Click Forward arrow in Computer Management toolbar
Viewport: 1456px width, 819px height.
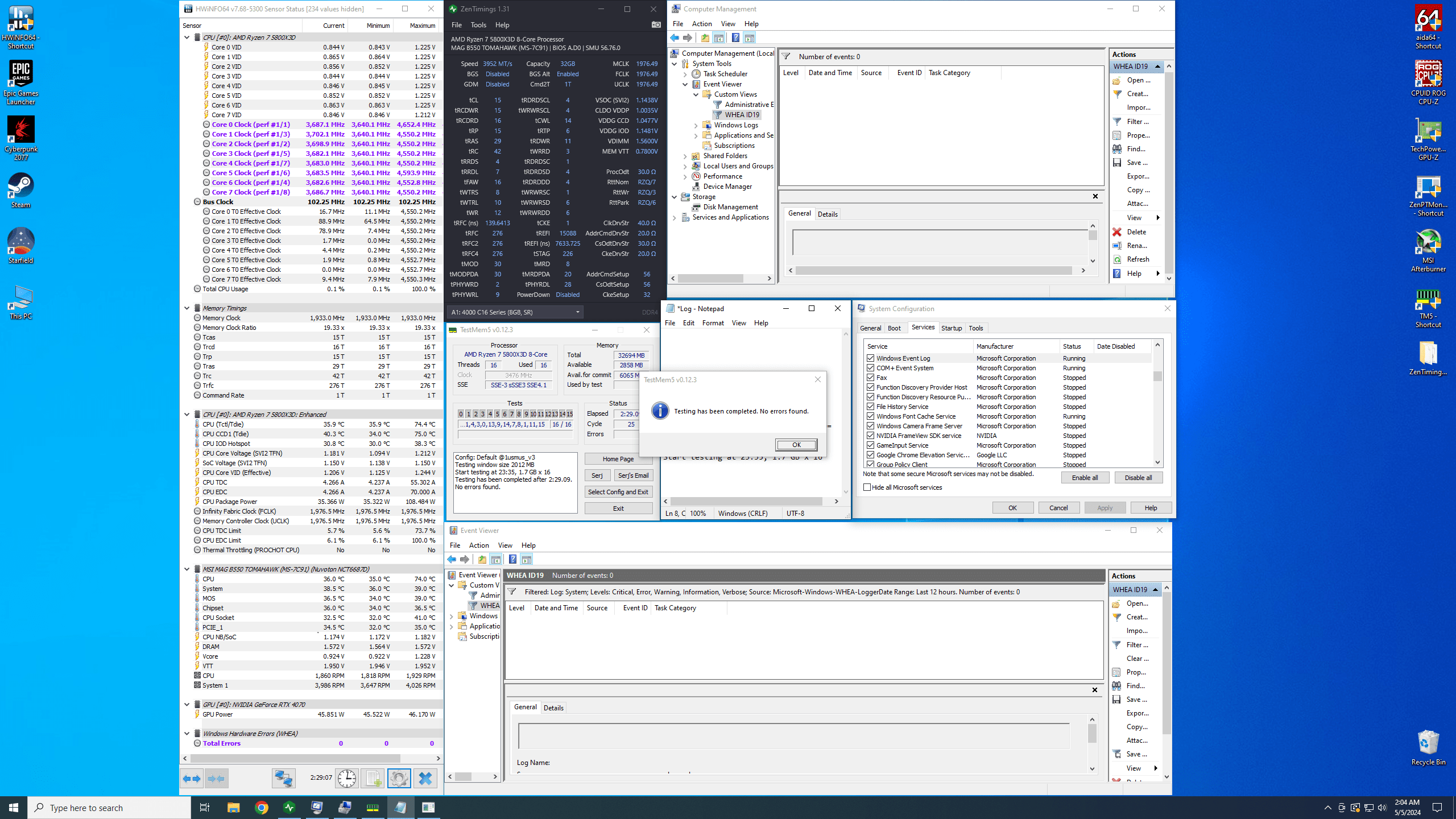(x=688, y=38)
